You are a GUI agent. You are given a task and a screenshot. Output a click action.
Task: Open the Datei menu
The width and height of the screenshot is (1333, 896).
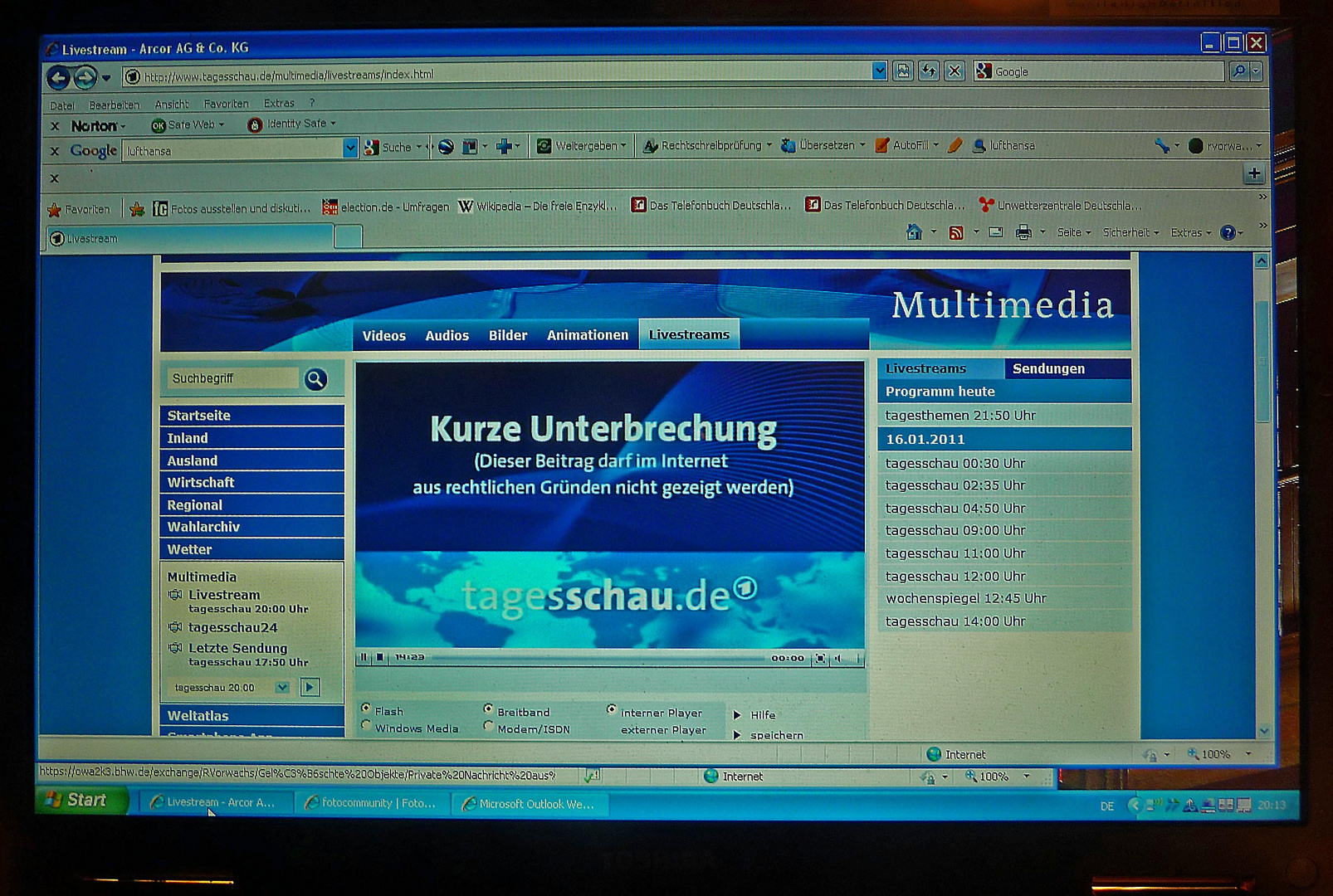coord(61,105)
